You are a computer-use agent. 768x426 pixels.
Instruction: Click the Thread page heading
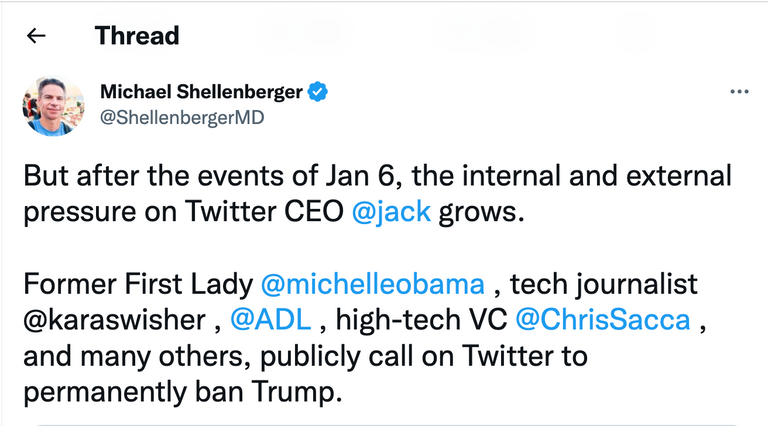(x=137, y=36)
